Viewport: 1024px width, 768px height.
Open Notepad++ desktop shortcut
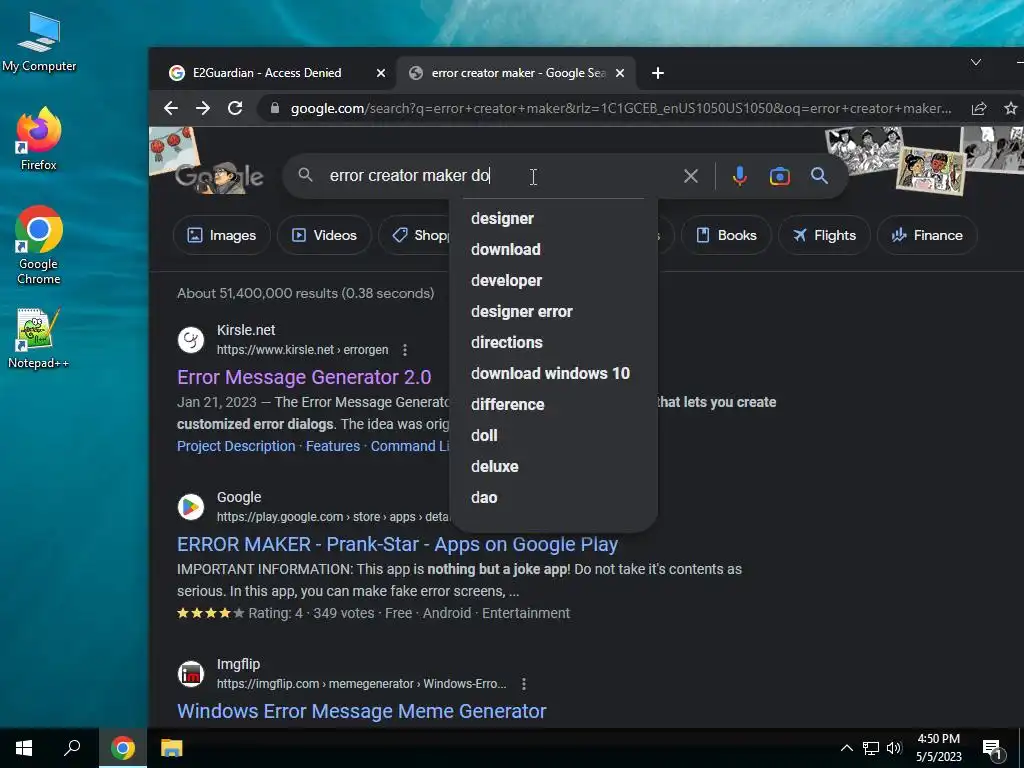39,338
